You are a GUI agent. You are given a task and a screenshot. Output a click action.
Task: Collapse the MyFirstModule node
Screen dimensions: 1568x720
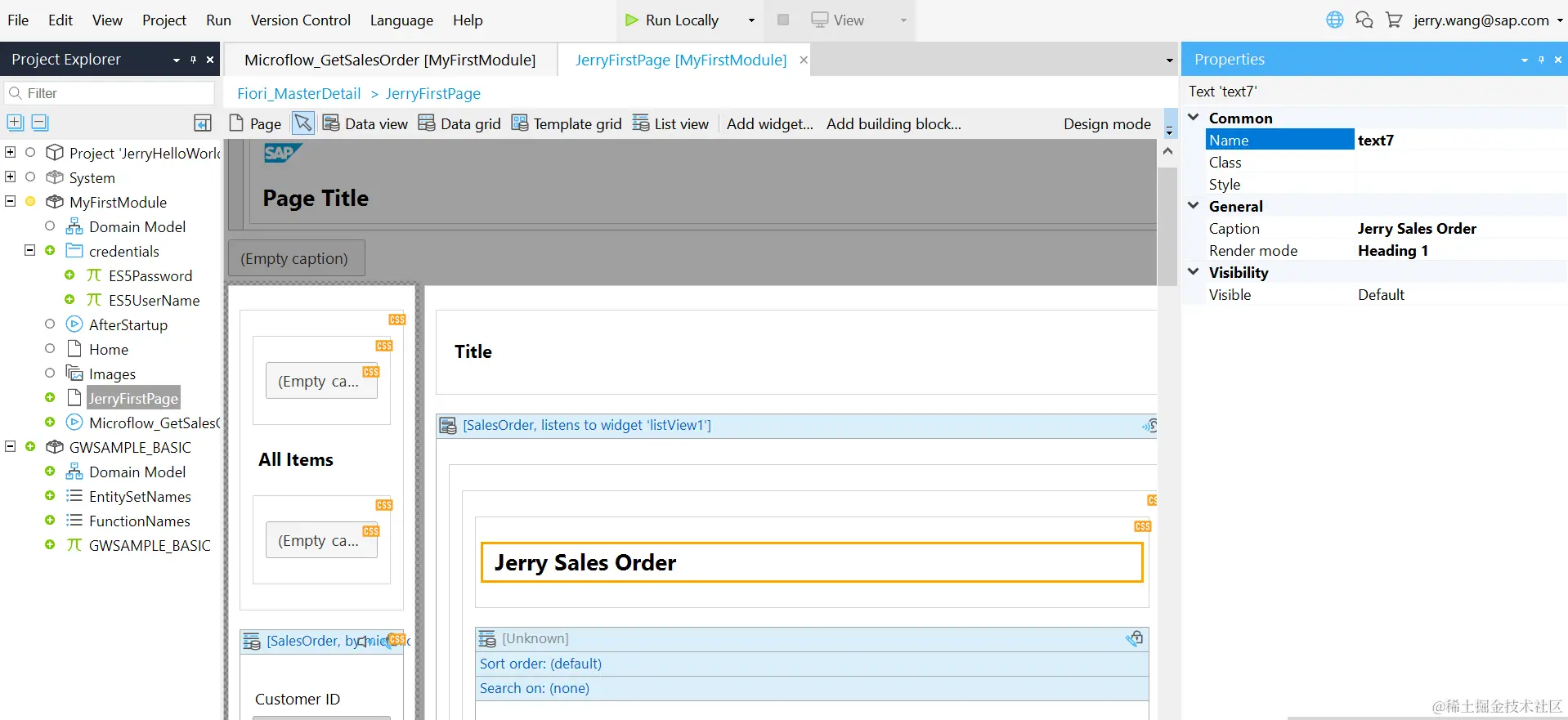coord(11,201)
